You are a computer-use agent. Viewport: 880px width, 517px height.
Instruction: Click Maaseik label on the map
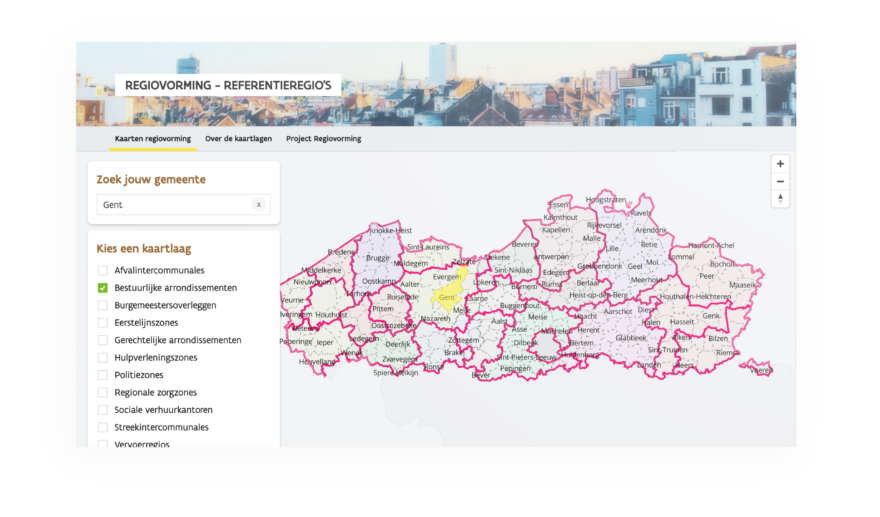[x=742, y=285]
